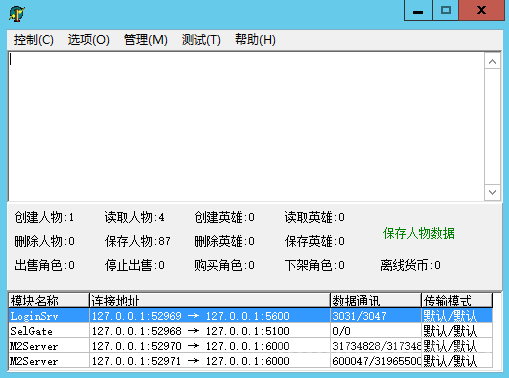509x378 pixels.
Task: Click 默认/默认 in the LoginSrv row
Action: point(450,316)
